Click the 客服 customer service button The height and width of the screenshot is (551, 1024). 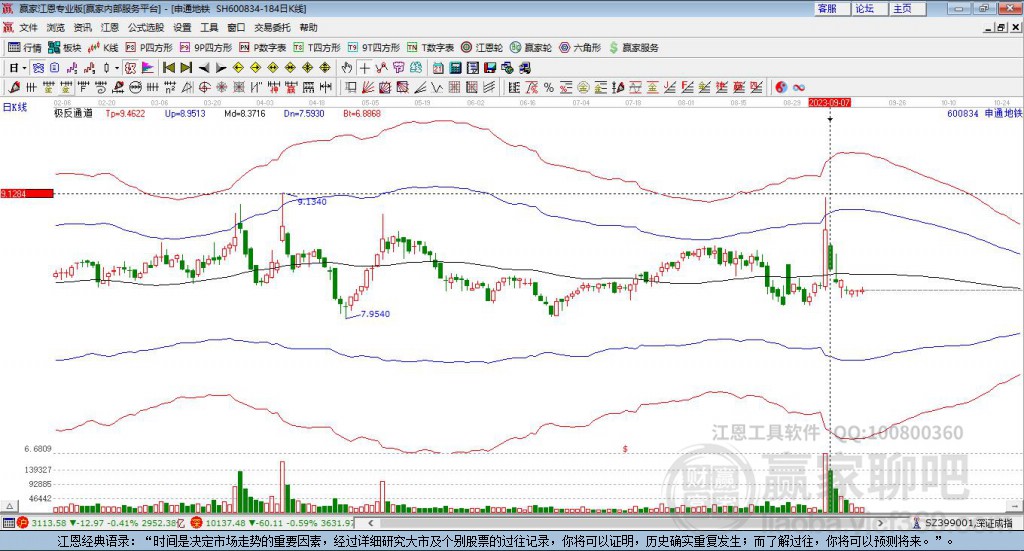[x=832, y=8]
